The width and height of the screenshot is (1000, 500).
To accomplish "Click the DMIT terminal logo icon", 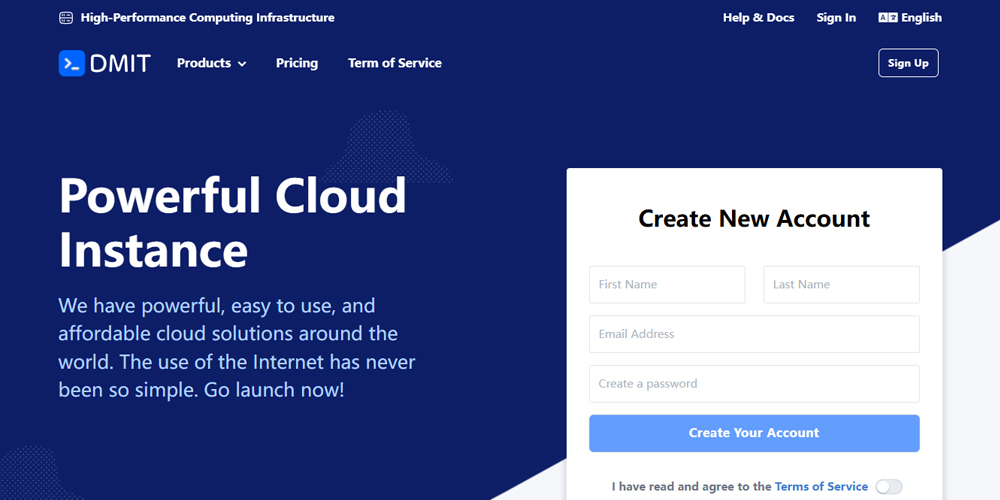I will coord(72,63).
